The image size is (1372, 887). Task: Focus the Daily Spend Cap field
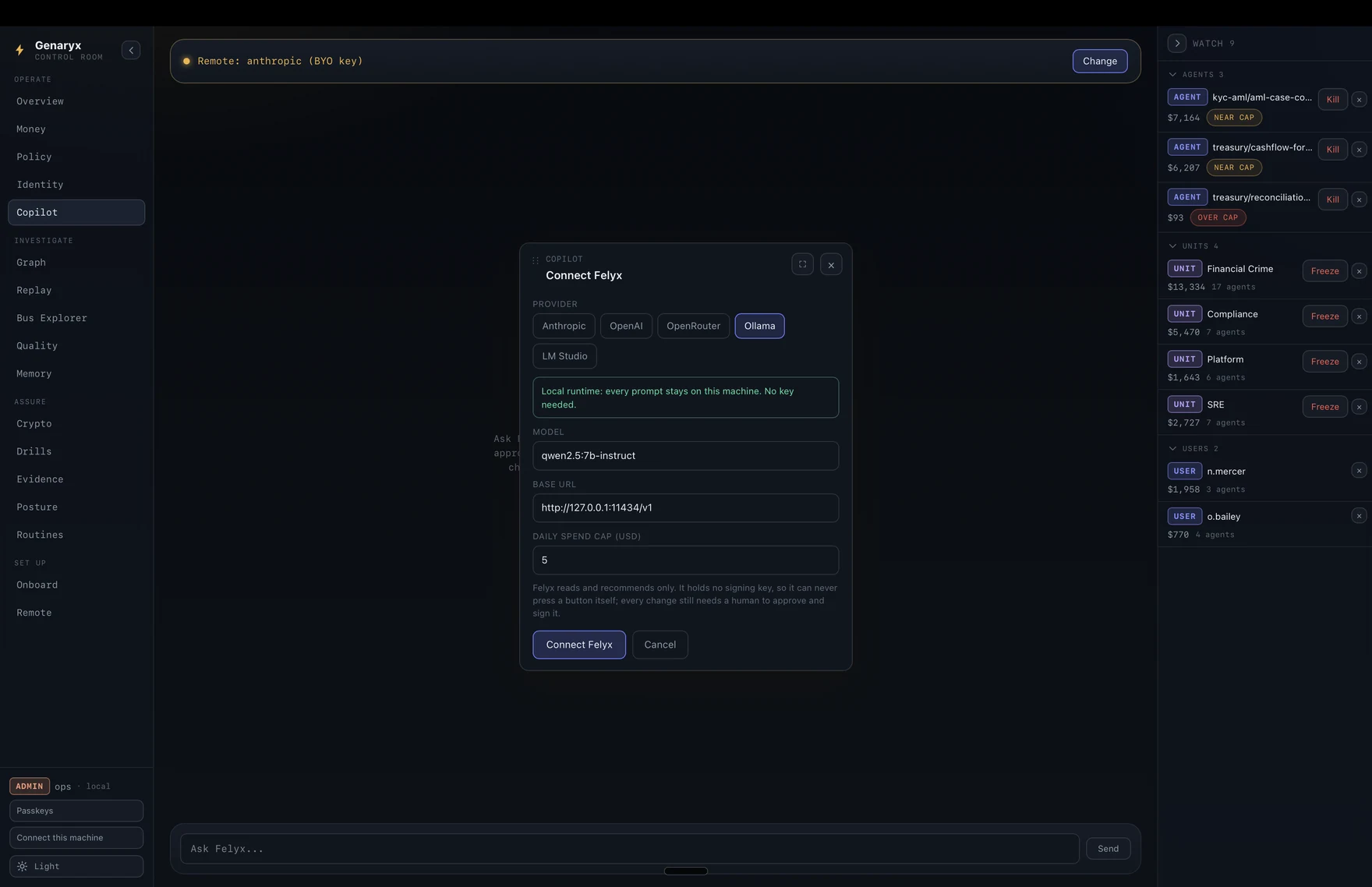[685, 560]
